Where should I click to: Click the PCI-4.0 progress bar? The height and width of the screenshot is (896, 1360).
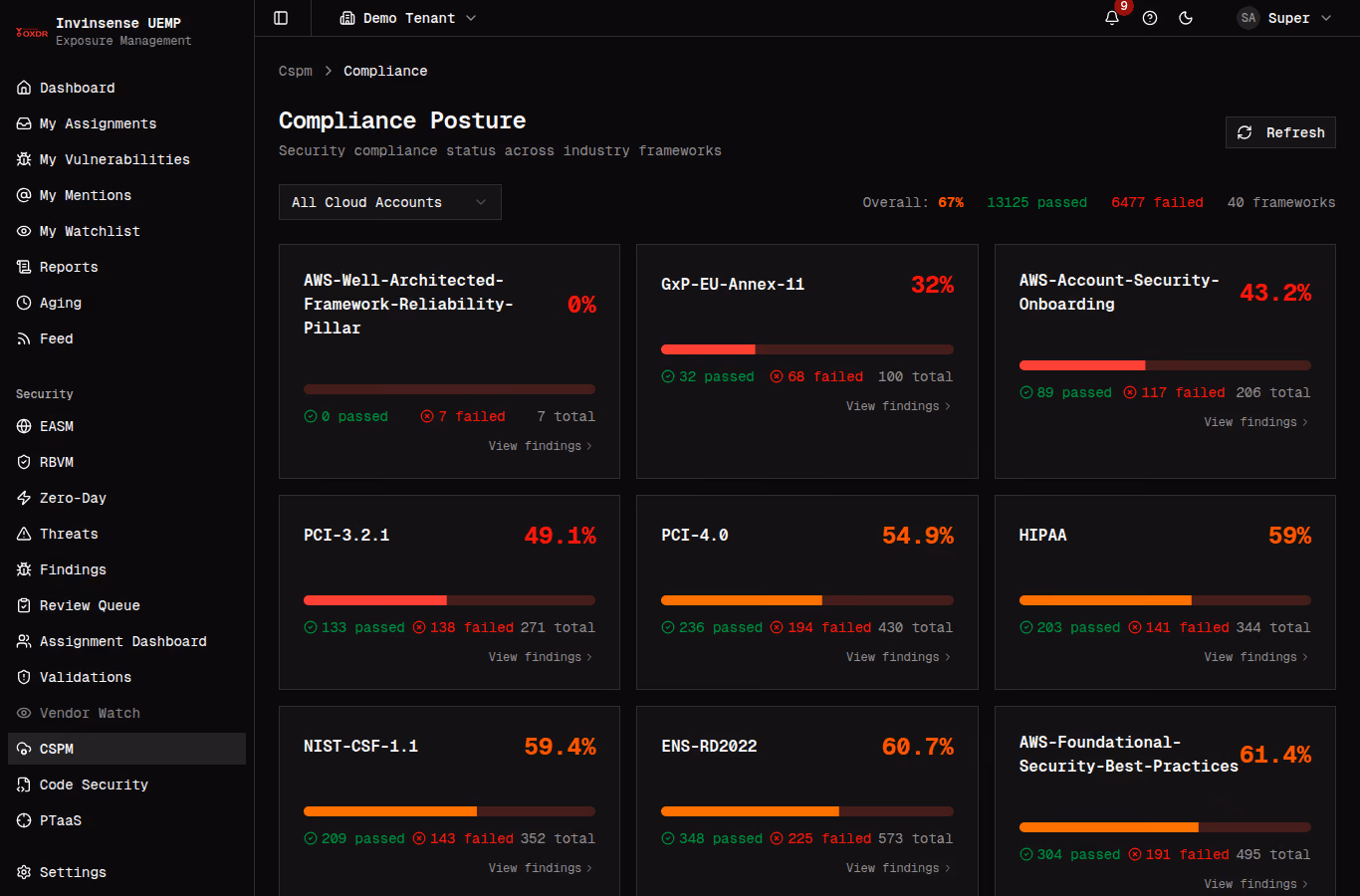(x=807, y=600)
